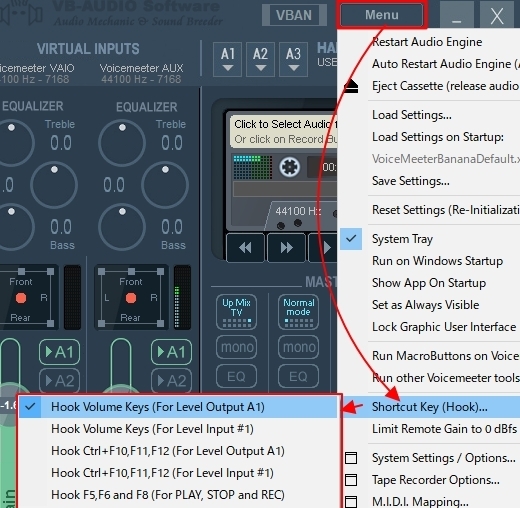Viewport: 520px width, 508px height.
Task: Click orange pan dot in AUX Front/Rear panel
Action: tap(131, 298)
